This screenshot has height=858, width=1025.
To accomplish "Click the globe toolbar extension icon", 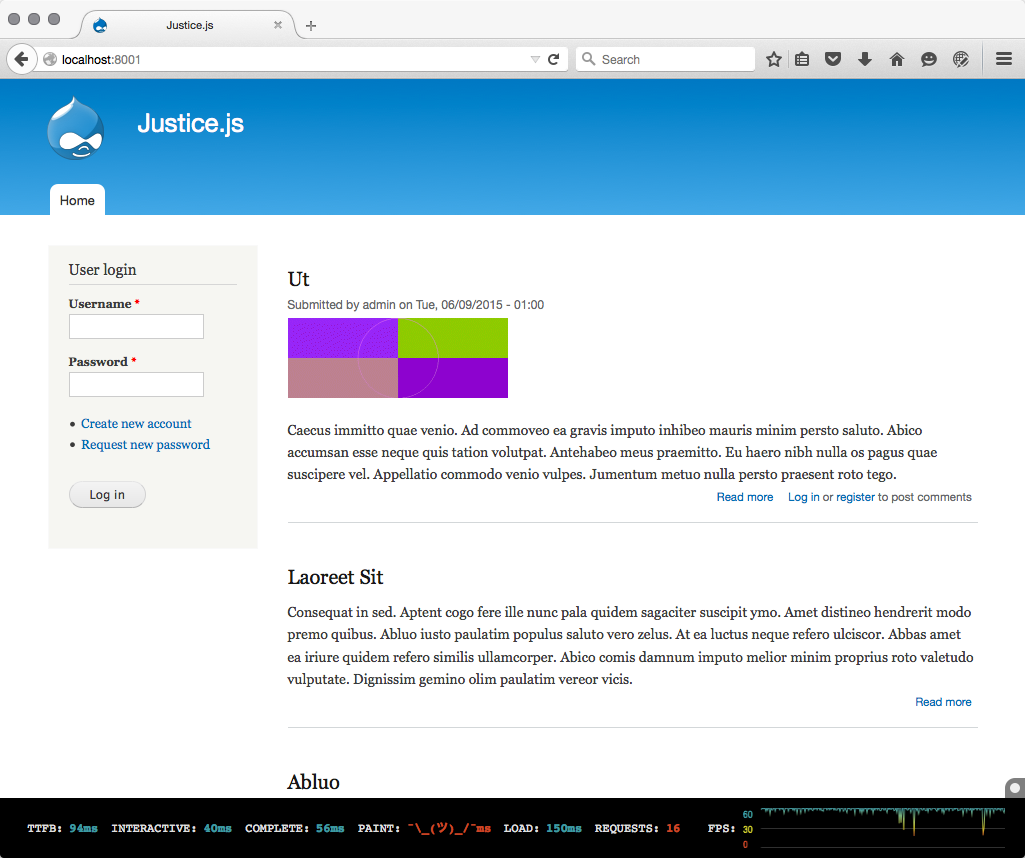I will tap(960, 59).
